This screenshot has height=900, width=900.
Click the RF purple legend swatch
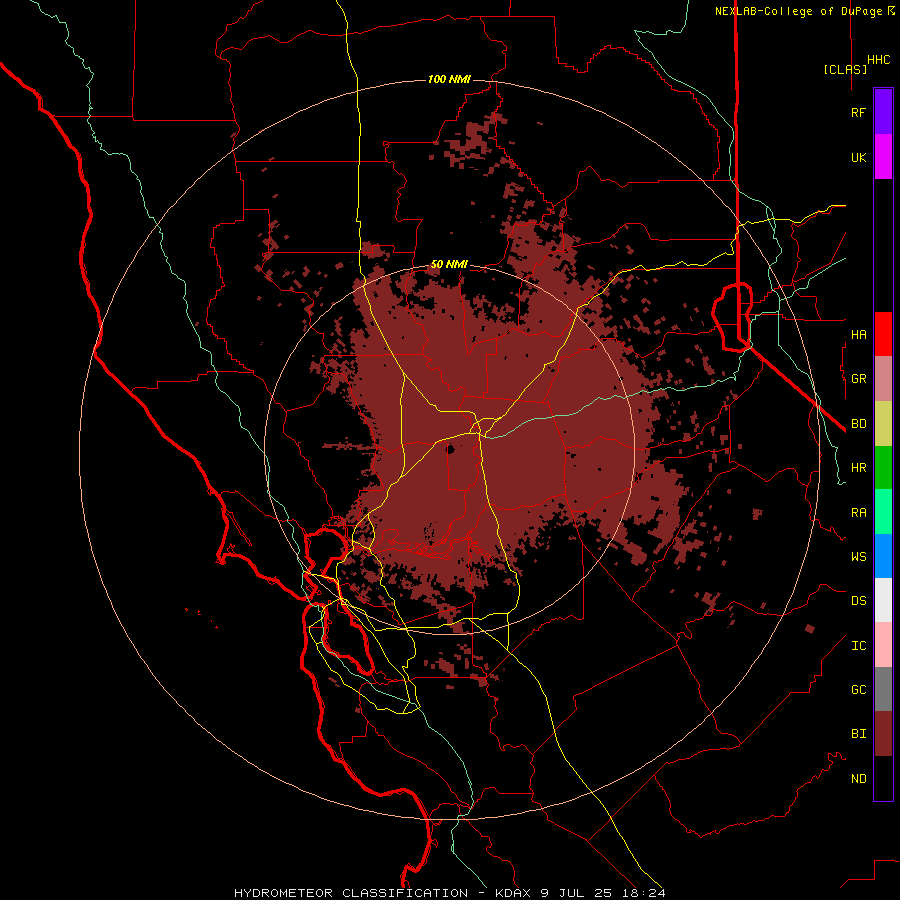(x=883, y=112)
